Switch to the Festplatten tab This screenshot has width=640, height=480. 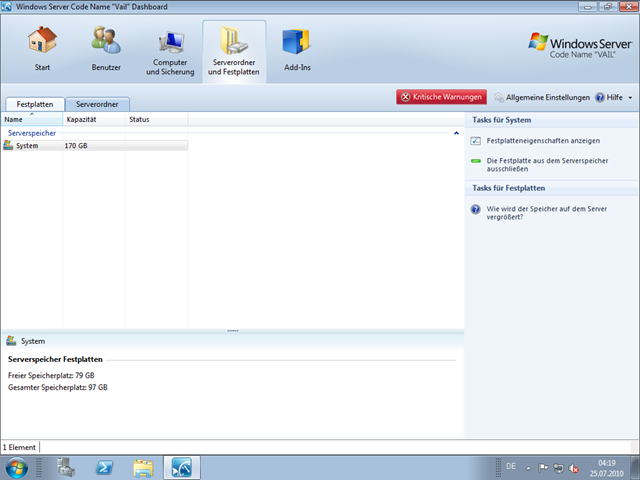[x=35, y=104]
